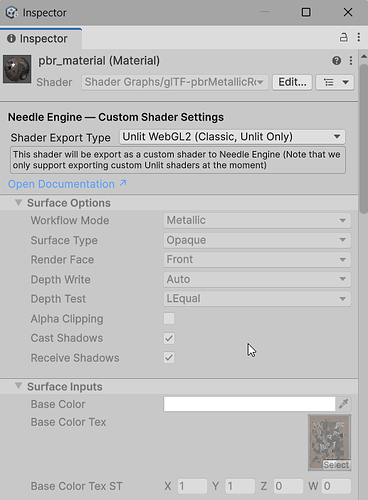
Task: Open the Base Color white swatch
Action: (x=249, y=404)
